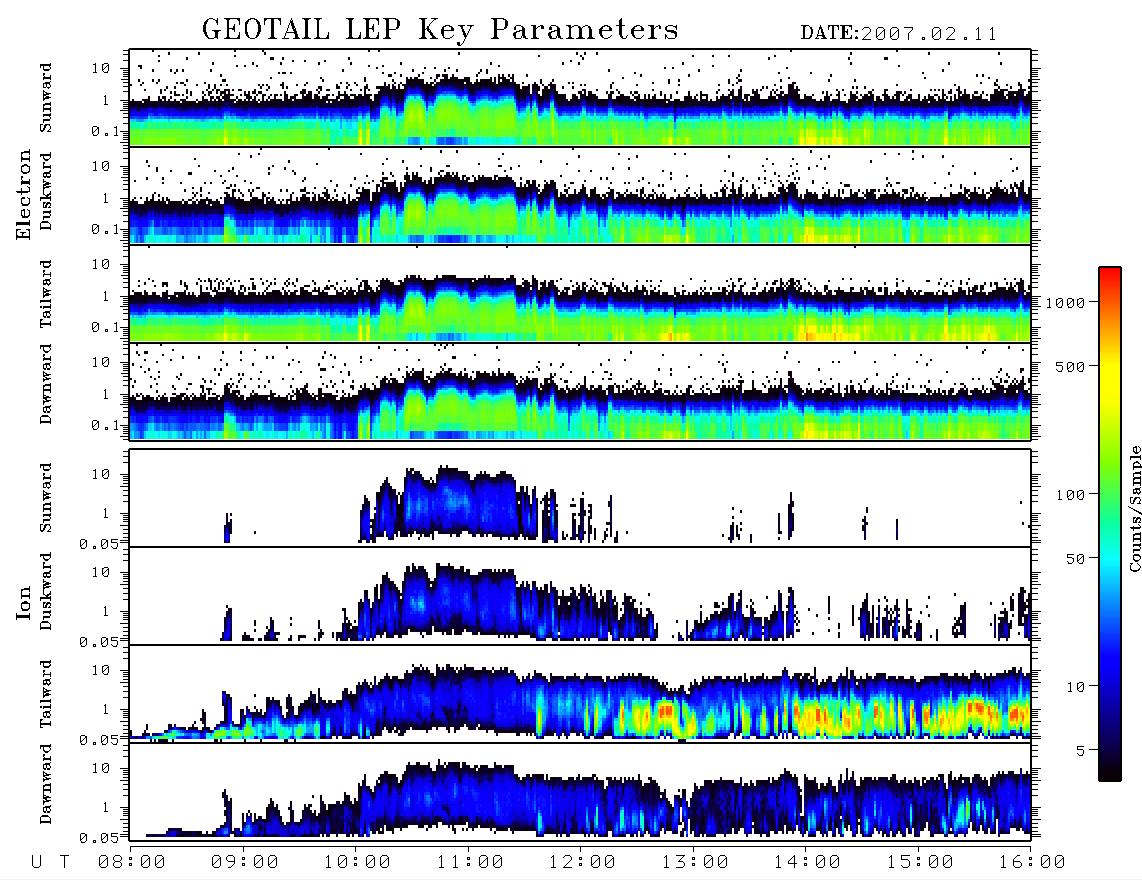Open the Electron Dawnward spectrogram panel

point(580,392)
